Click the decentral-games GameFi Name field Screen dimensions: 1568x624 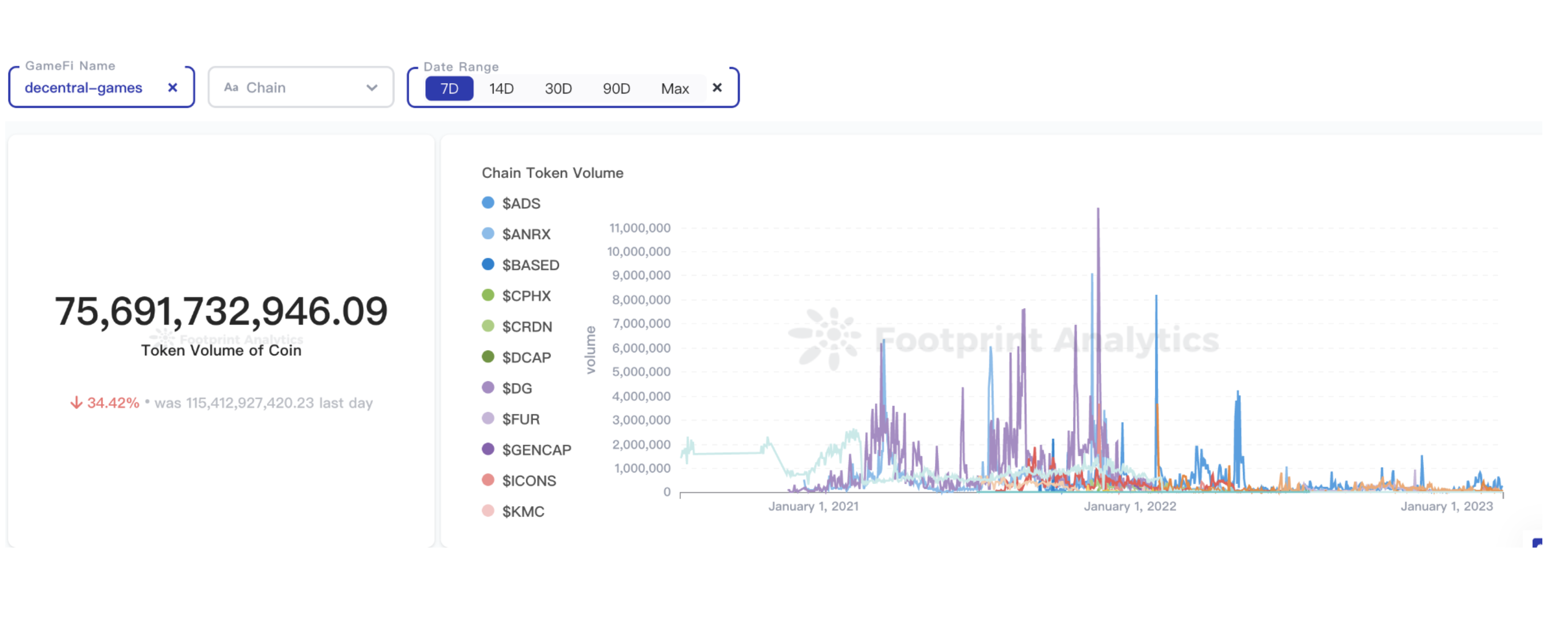(101, 87)
